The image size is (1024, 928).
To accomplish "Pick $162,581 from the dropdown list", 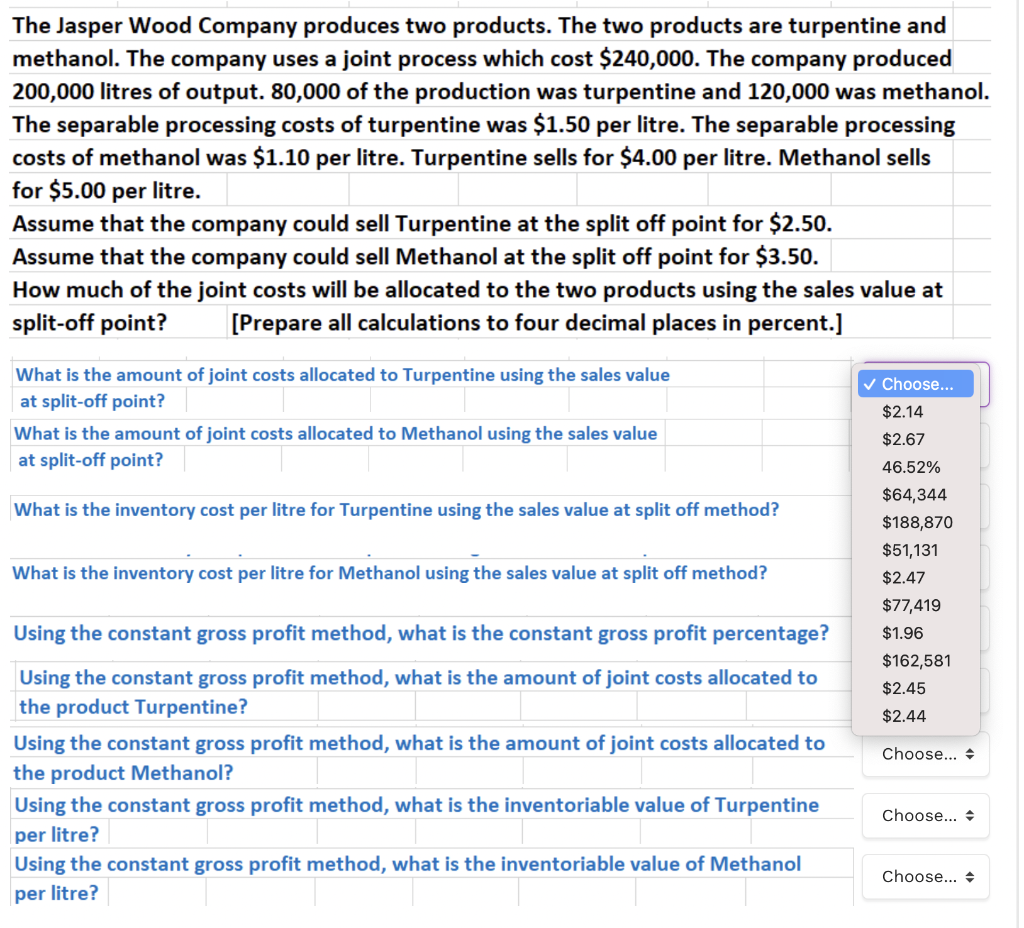I will point(918,663).
